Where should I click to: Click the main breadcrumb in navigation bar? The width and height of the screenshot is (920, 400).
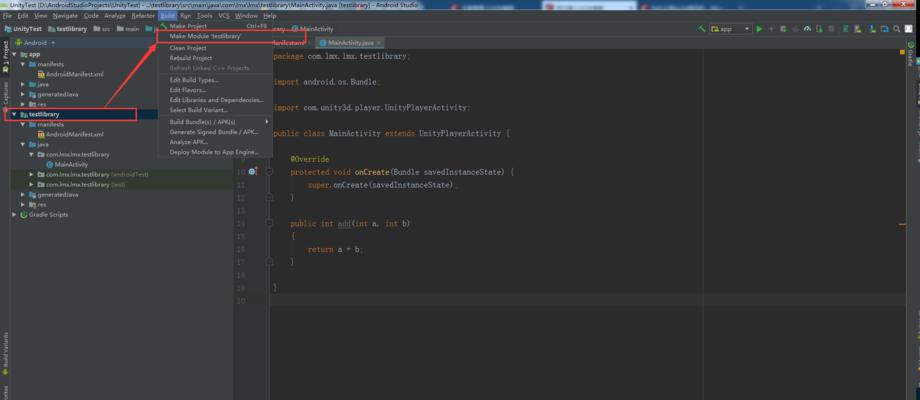(x=128, y=29)
